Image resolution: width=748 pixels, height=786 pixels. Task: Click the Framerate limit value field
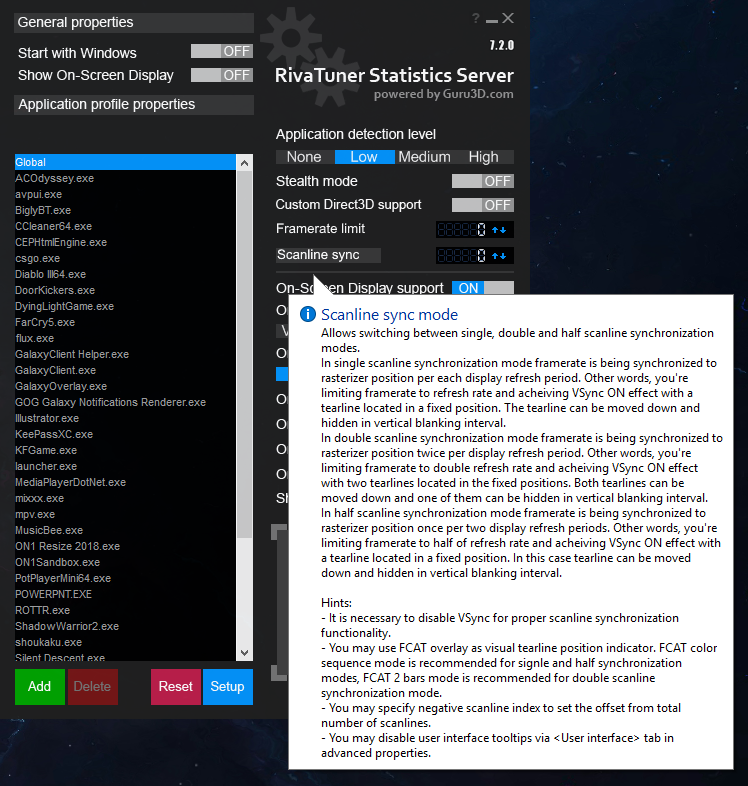pos(462,230)
